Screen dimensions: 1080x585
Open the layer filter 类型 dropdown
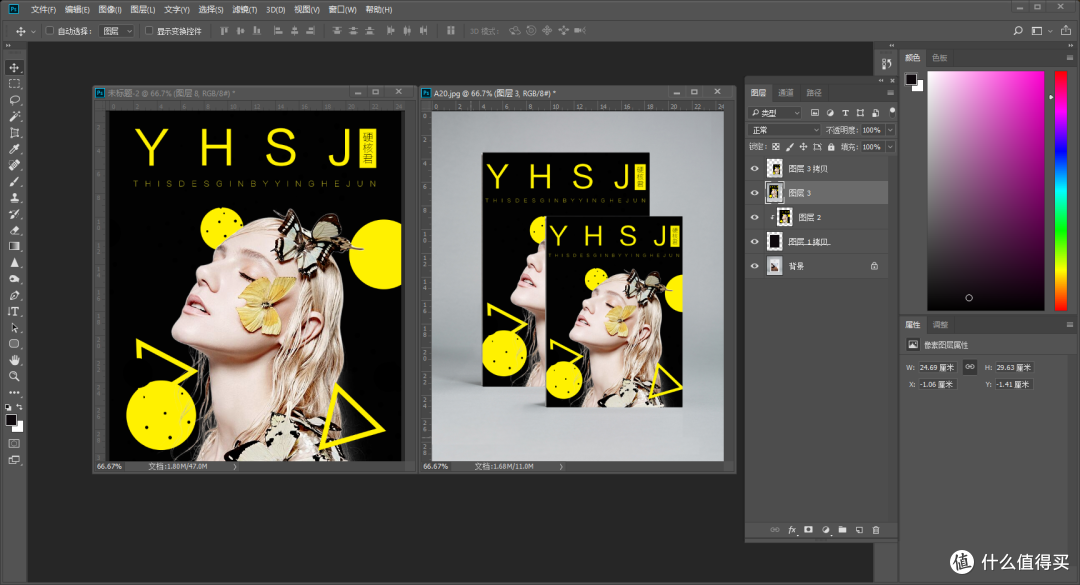[x=776, y=113]
